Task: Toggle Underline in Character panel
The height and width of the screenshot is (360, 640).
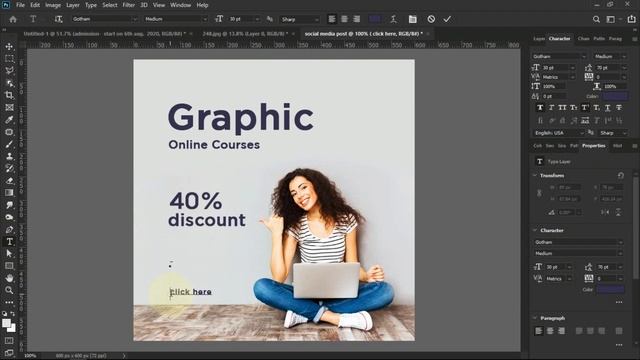Action: pos(608,108)
